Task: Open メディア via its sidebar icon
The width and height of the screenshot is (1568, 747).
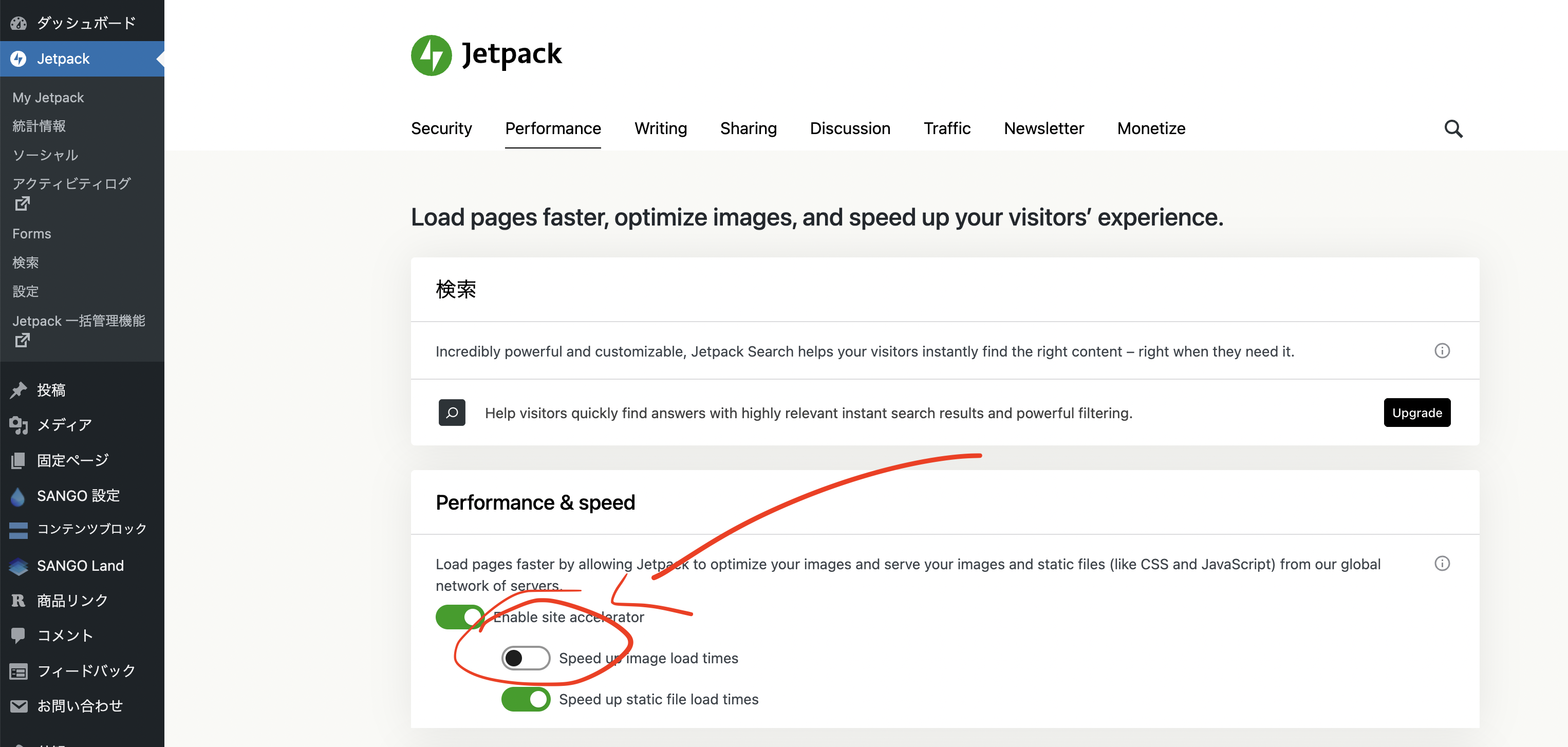Action: 18,425
